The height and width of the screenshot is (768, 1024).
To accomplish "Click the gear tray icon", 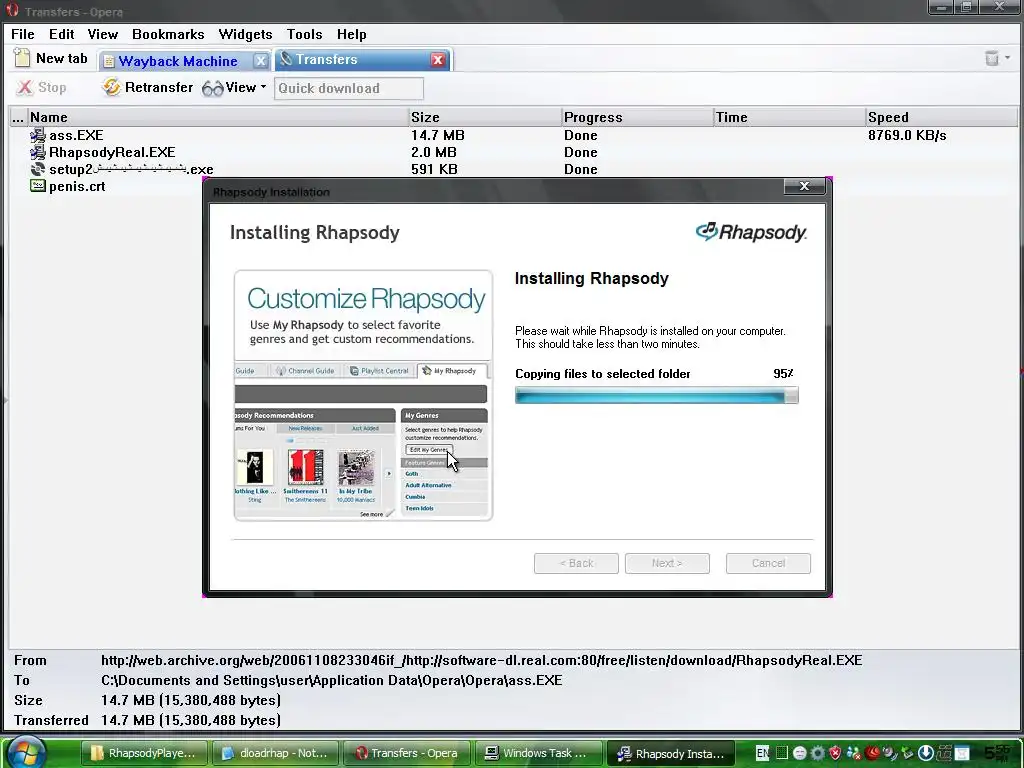I will click(817, 753).
